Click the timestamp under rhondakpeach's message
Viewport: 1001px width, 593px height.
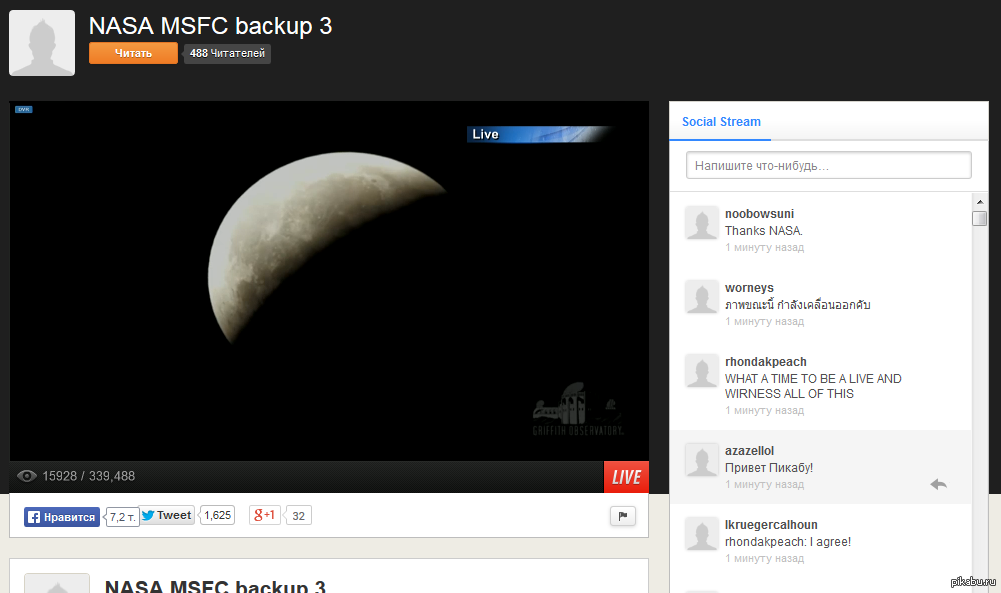pos(764,410)
